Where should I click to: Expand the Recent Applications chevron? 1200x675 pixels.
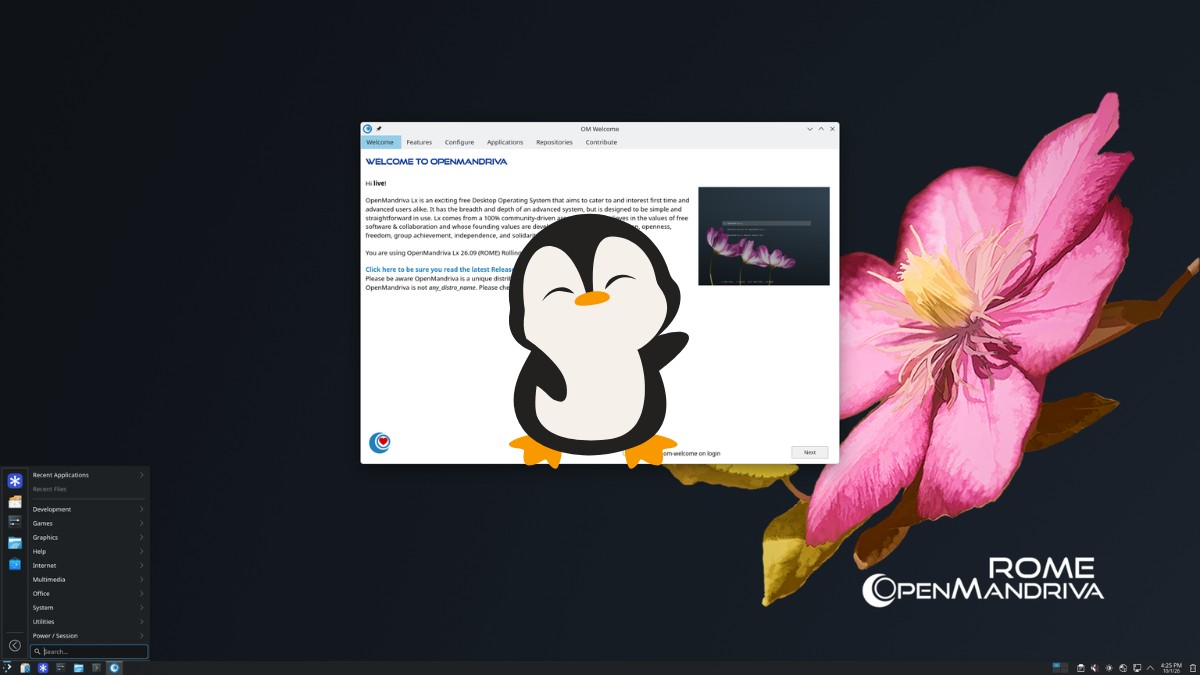(141, 475)
